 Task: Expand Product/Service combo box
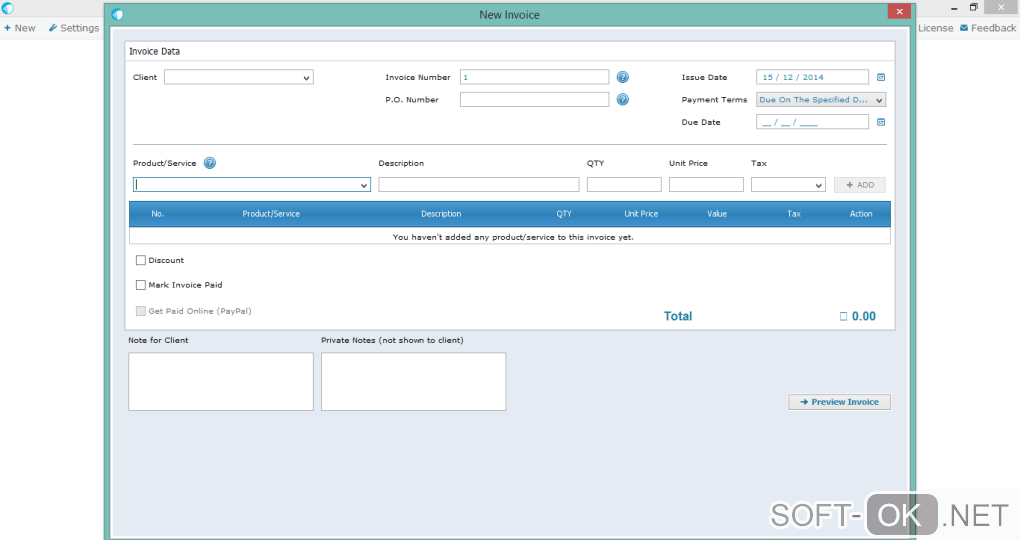363,185
